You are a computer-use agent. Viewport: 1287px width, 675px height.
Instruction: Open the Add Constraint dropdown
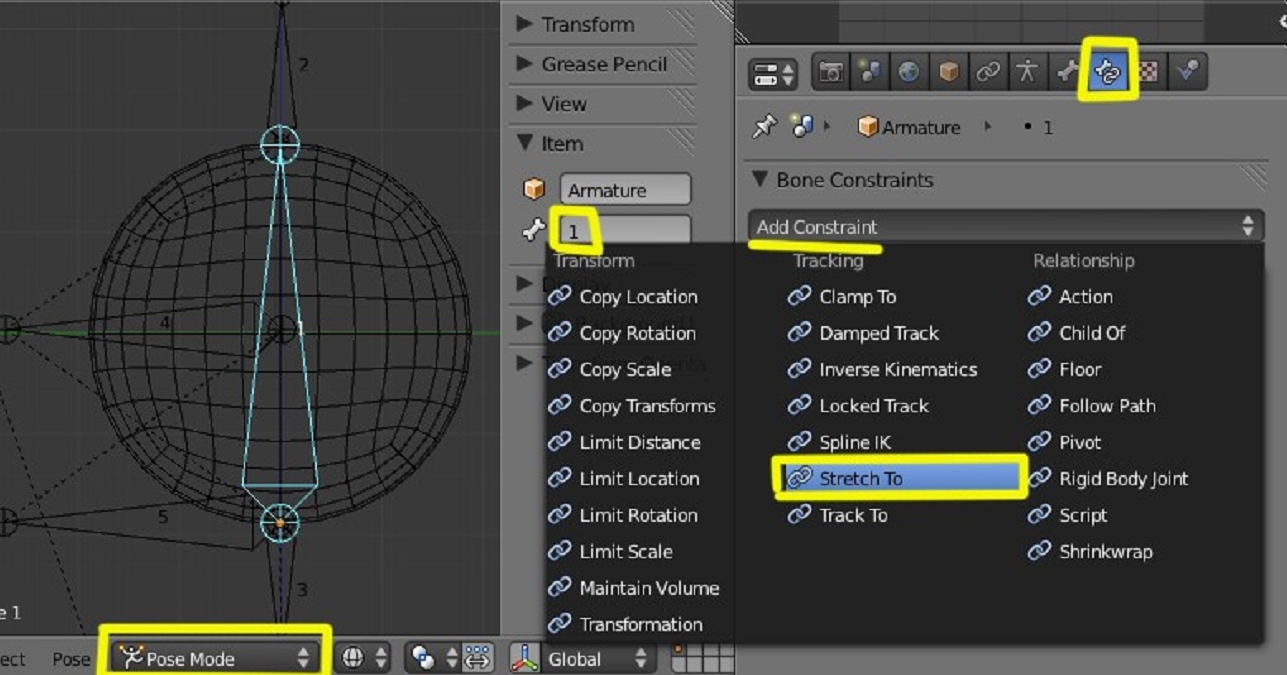1005,227
